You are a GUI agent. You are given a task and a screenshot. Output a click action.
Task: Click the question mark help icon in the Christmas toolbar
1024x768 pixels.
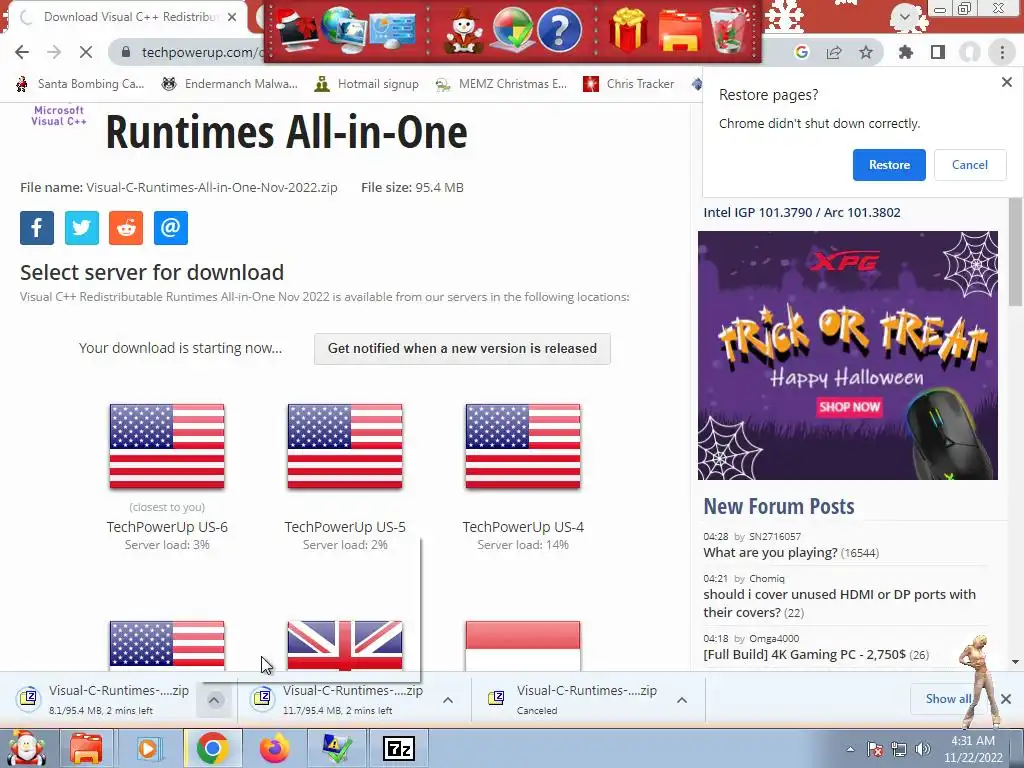tap(559, 30)
